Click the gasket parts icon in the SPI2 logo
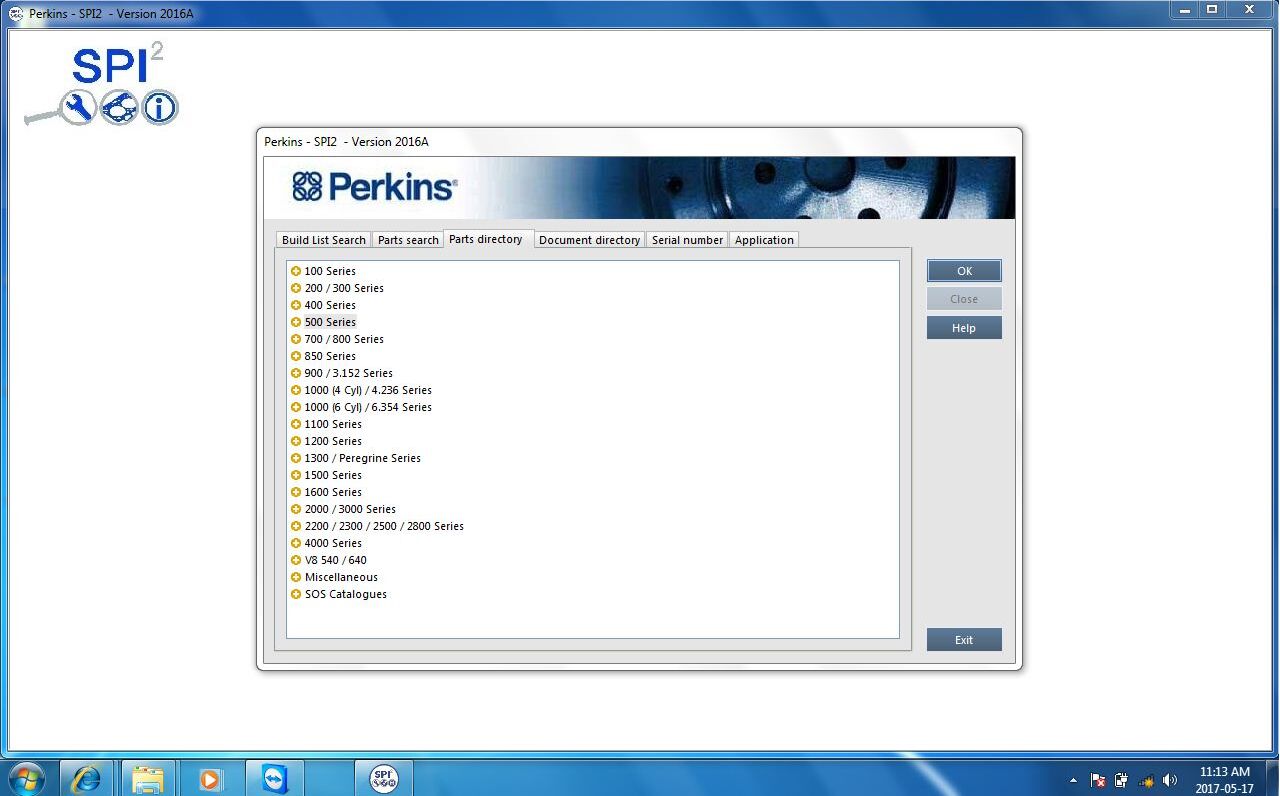 (118, 107)
